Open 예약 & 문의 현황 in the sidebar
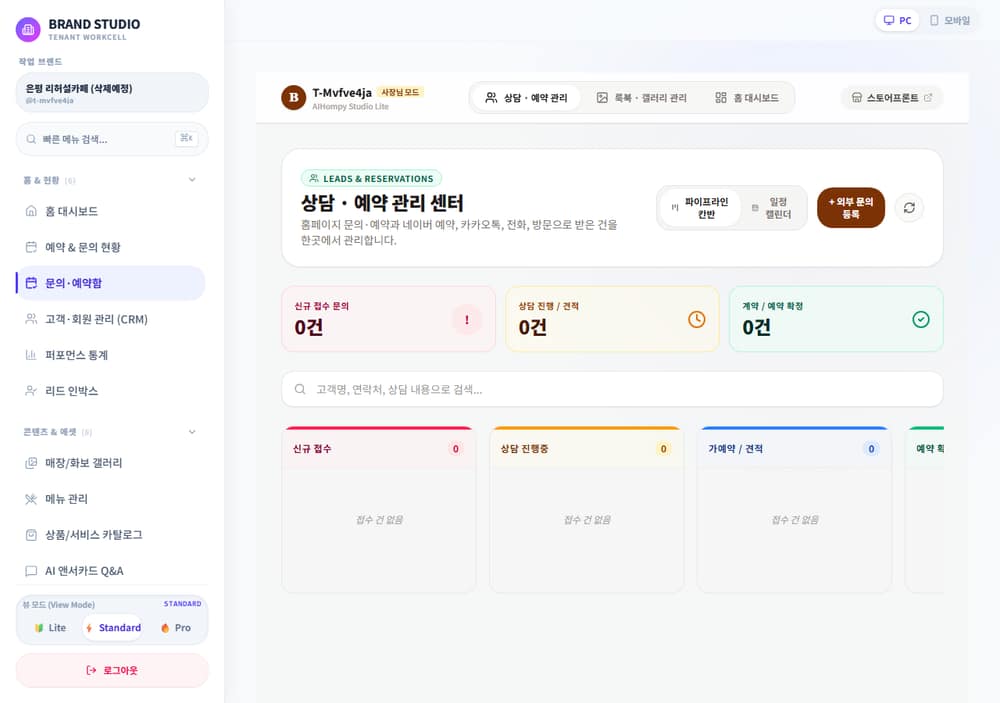 [x=110, y=247]
